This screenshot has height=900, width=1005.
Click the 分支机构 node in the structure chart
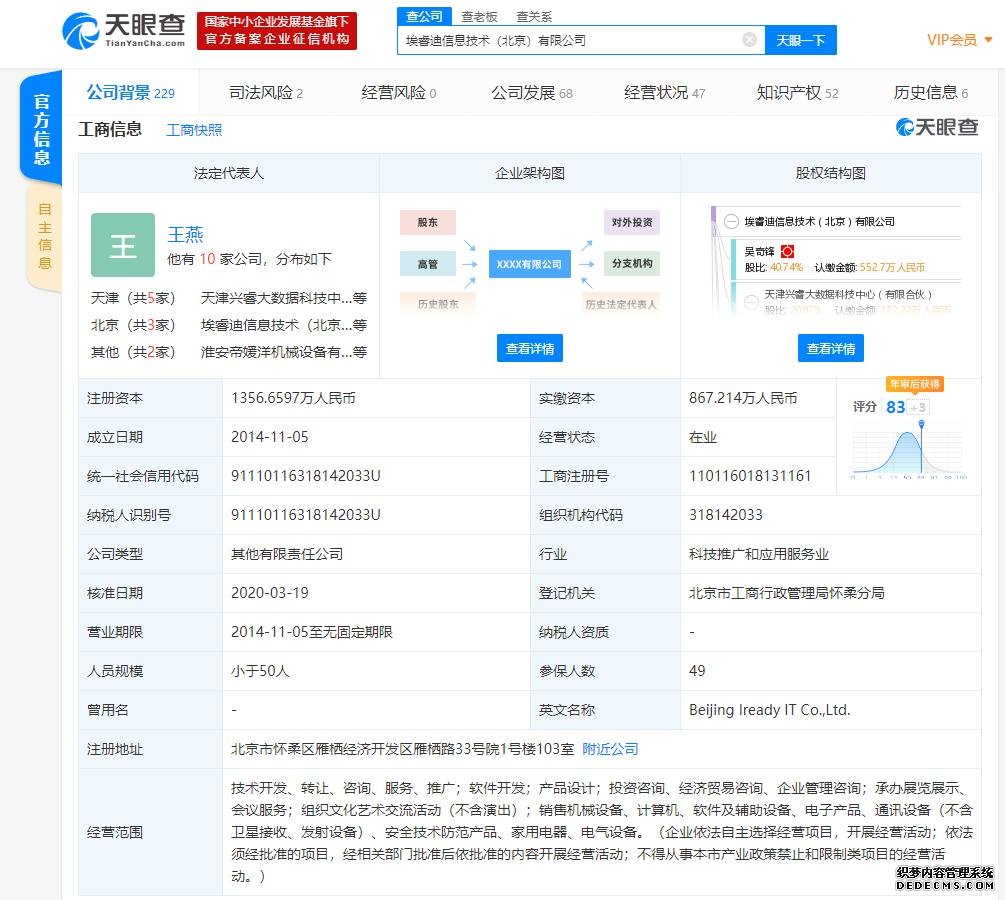pos(632,263)
